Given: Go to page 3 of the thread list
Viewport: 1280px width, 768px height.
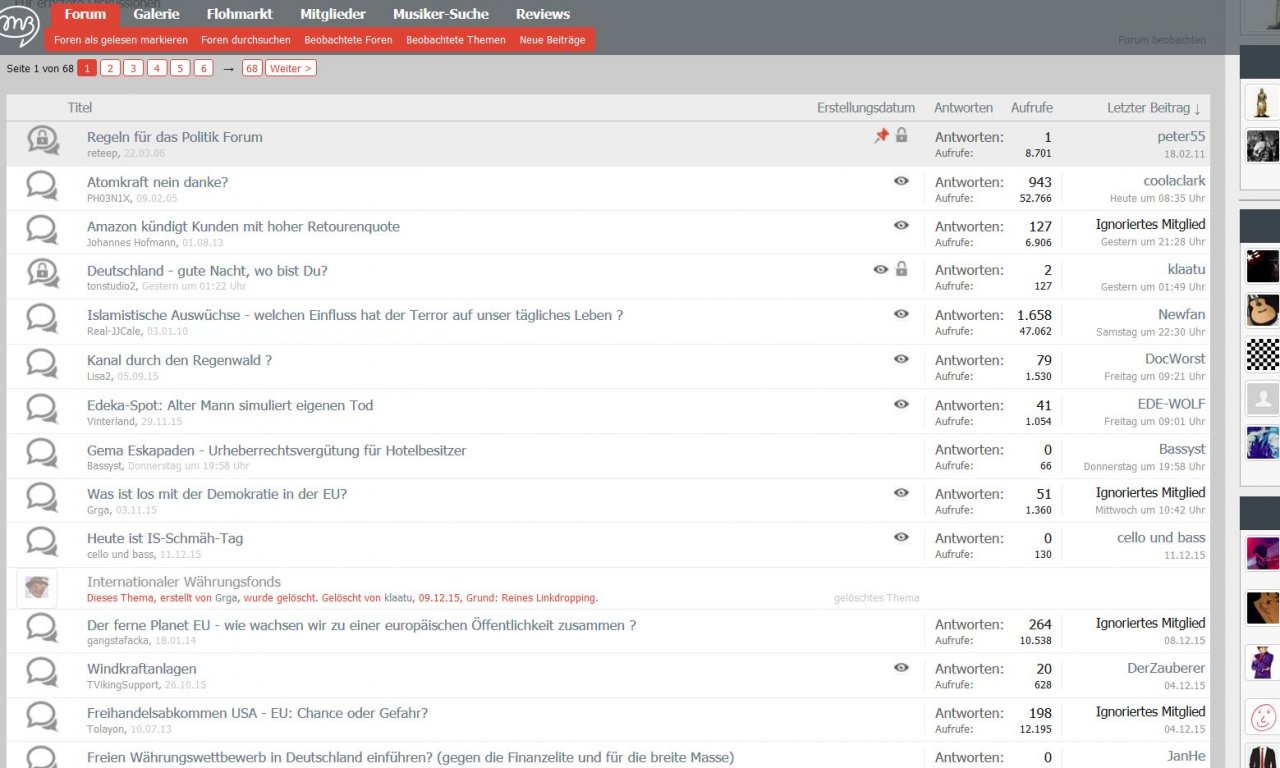Looking at the screenshot, I should tap(133, 68).
